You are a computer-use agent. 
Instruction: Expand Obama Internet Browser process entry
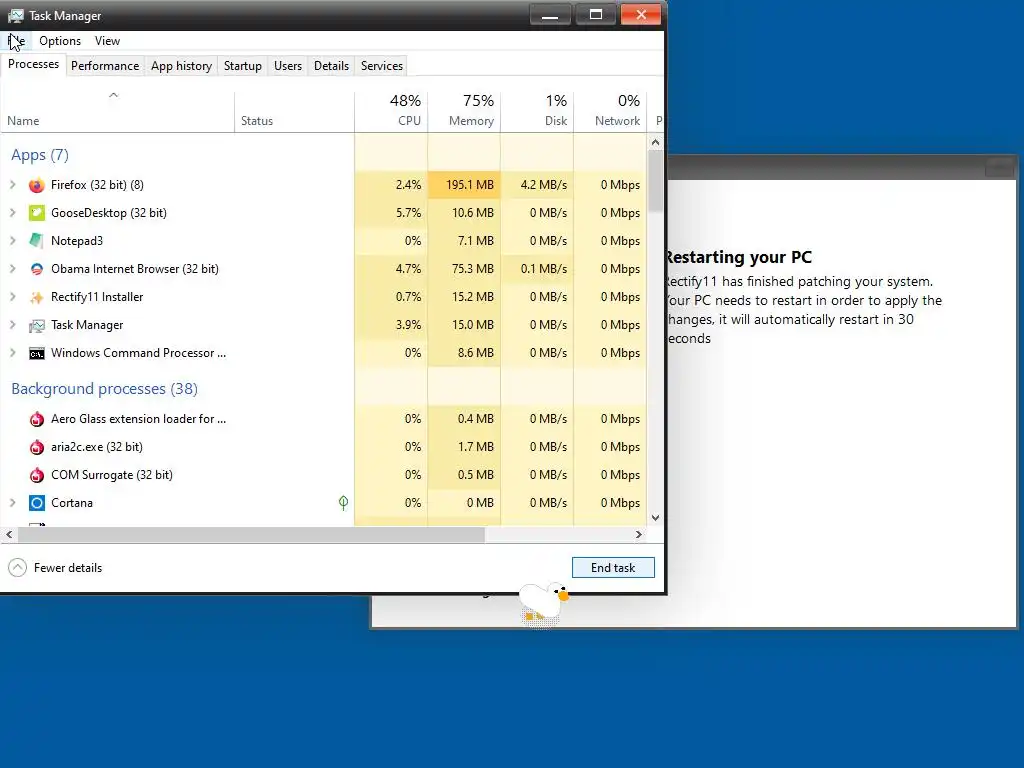coord(12,269)
